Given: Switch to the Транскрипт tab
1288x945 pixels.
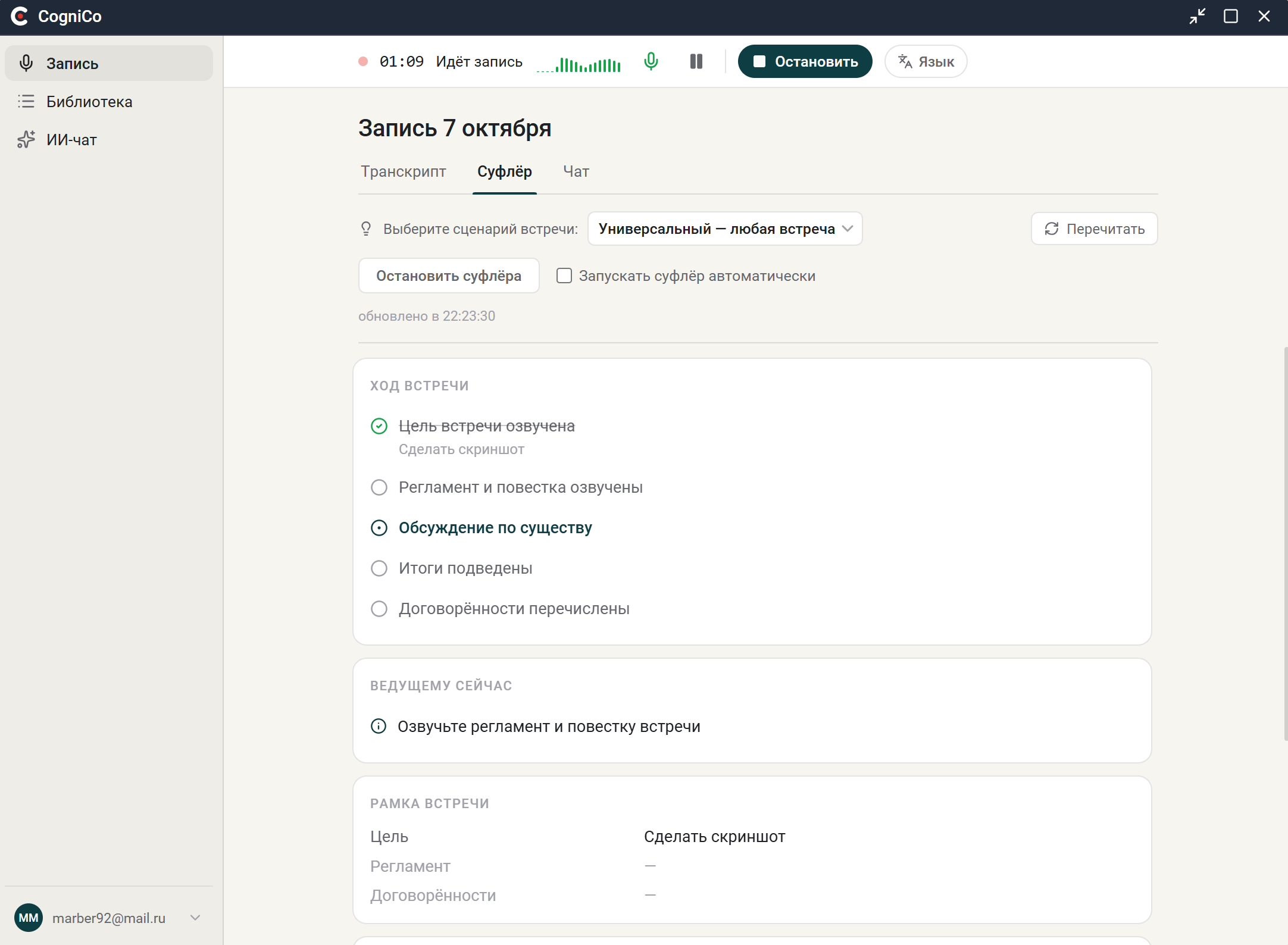Looking at the screenshot, I should coord(404,171).
